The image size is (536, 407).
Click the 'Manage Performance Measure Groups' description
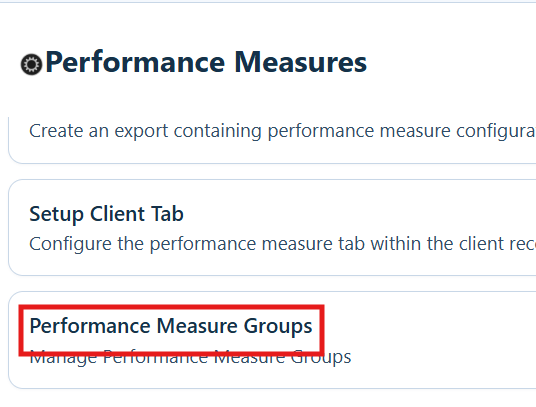tap(190, 357)
